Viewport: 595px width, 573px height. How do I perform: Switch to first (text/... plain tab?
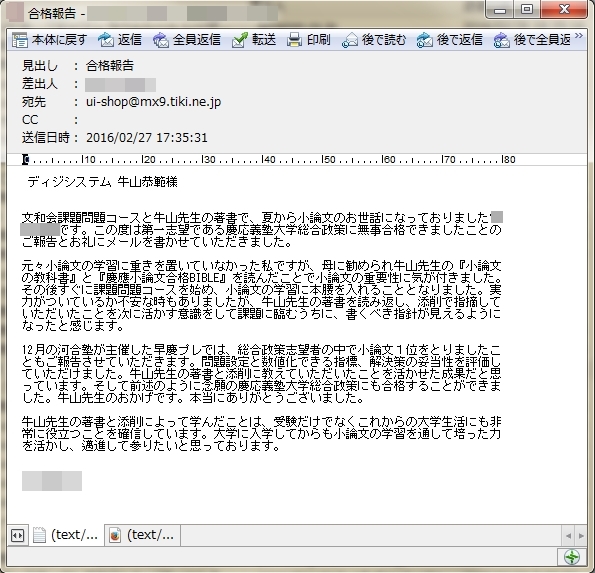tap(66, 535)
